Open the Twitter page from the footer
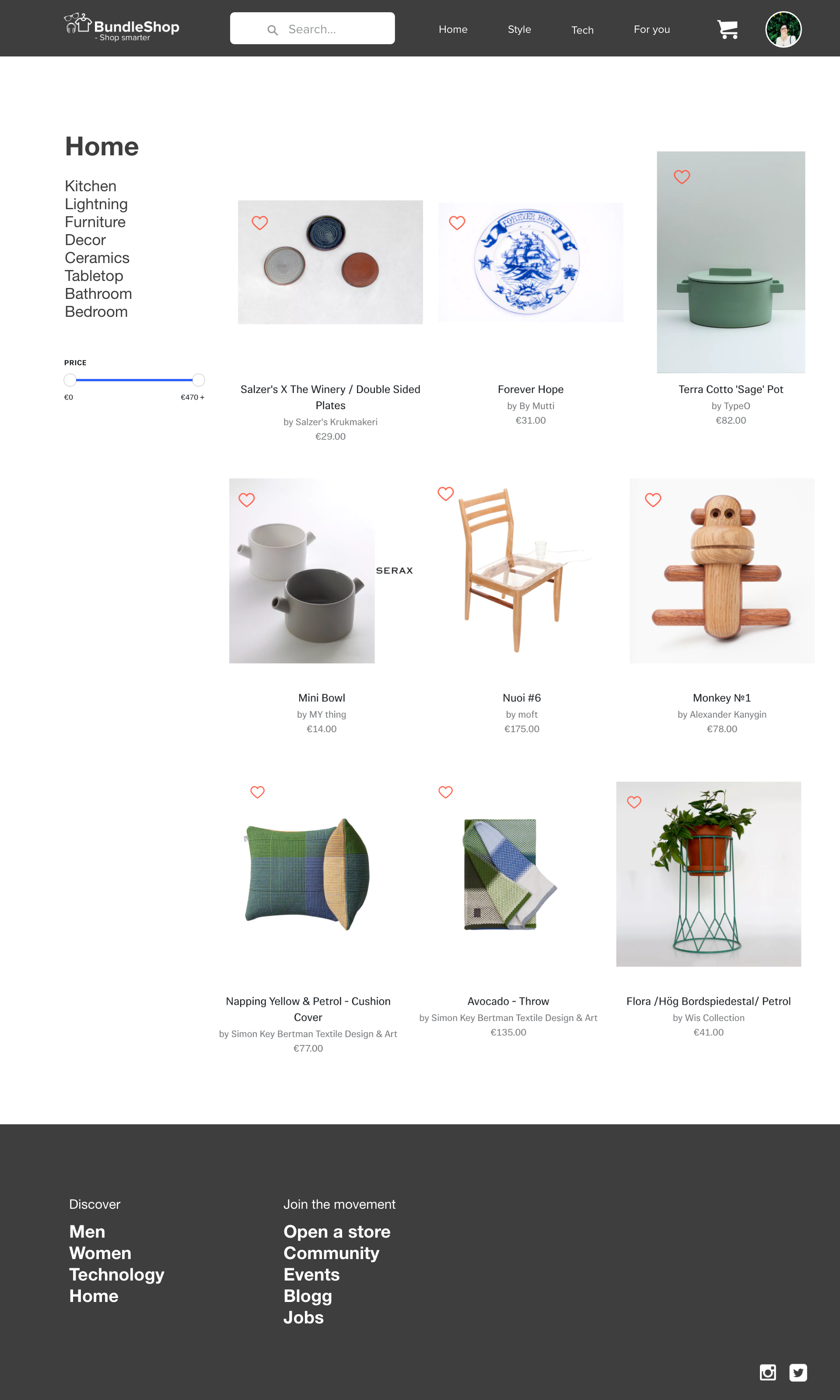 [798, 1372]
